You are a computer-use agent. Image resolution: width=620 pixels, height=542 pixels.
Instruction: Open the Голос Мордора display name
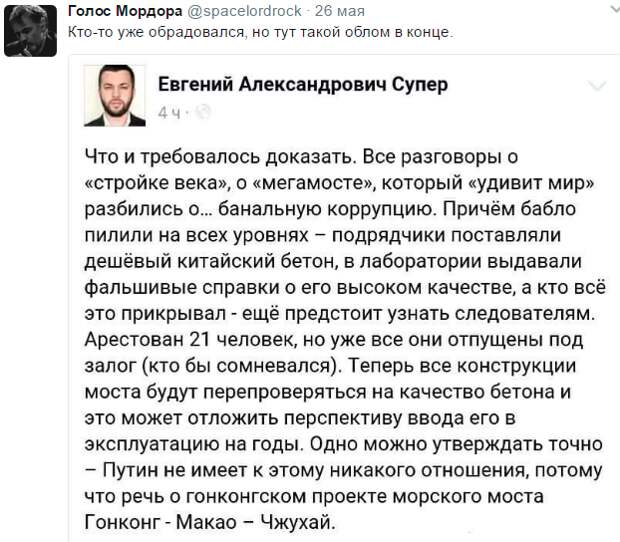click(125, 11)
